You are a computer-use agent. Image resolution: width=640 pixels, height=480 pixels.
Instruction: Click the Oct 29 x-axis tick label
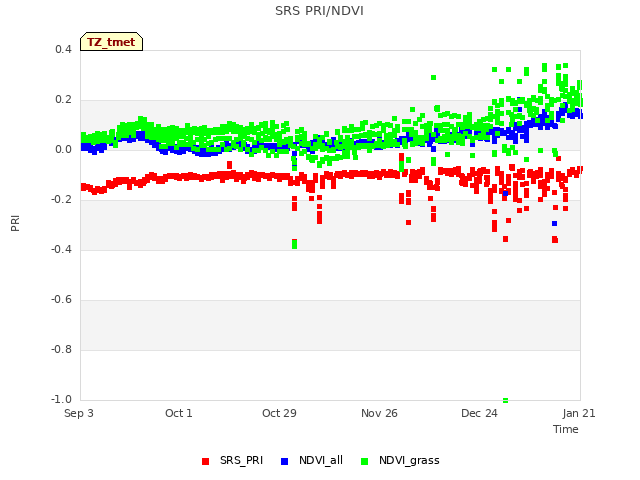point(279,413)
